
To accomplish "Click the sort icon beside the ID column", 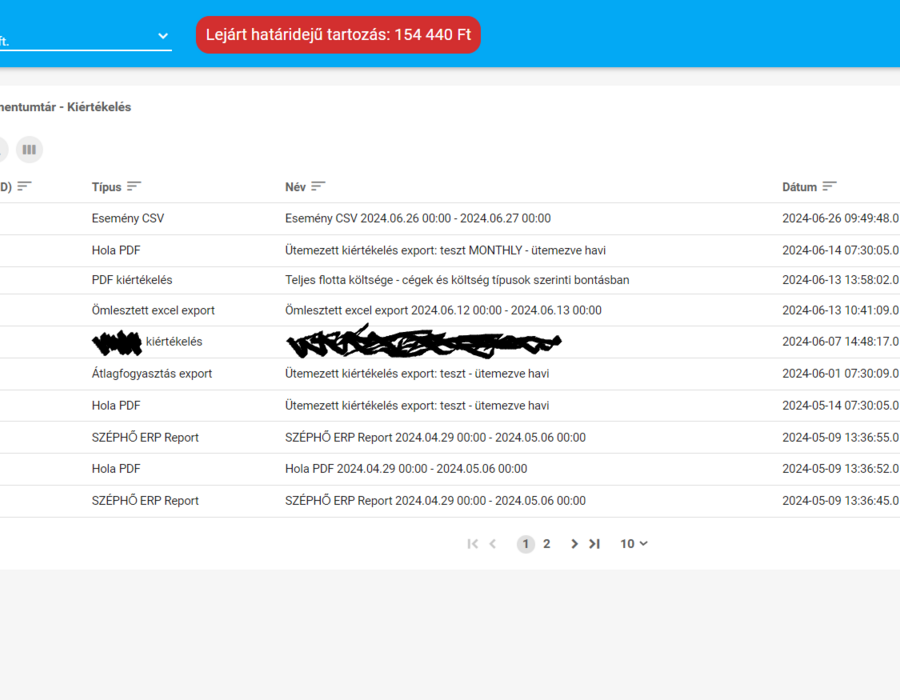I will 24,186.
